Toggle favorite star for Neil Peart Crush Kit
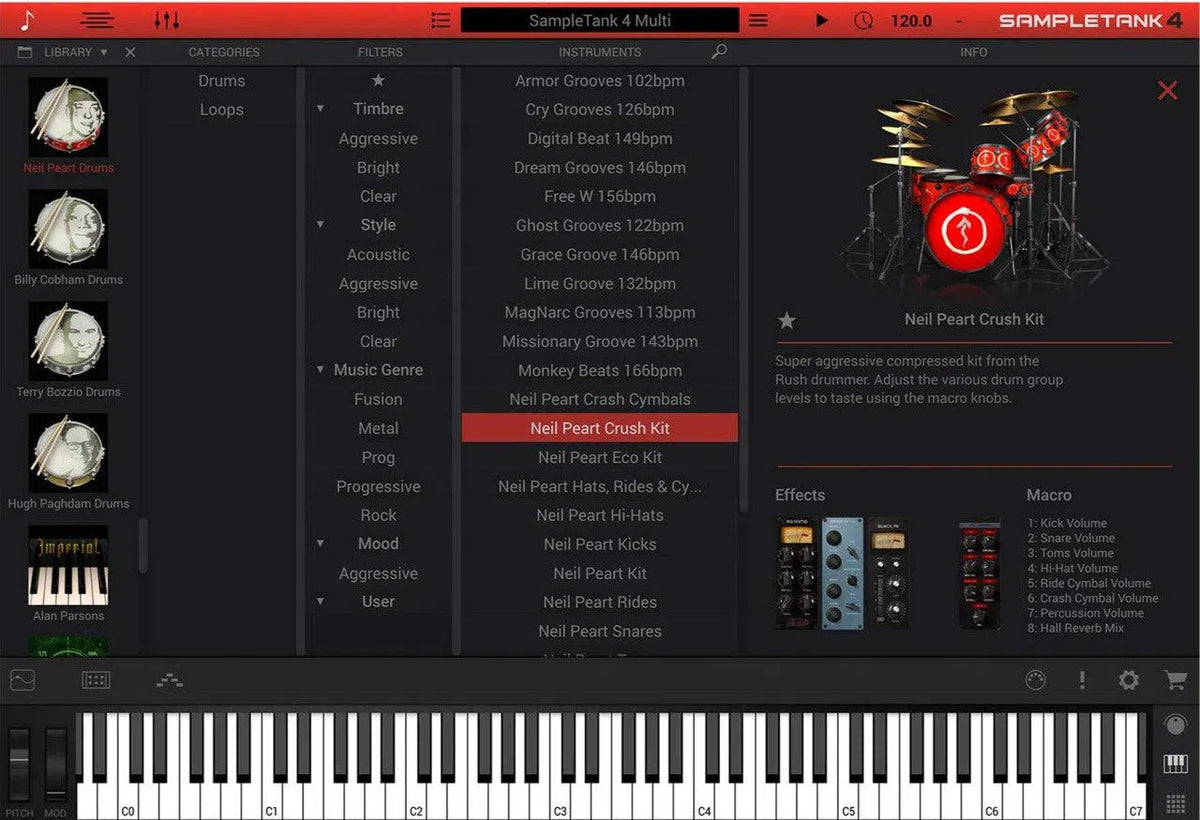The width and height of the screenshot is (1200, 820). click(786, 321)
